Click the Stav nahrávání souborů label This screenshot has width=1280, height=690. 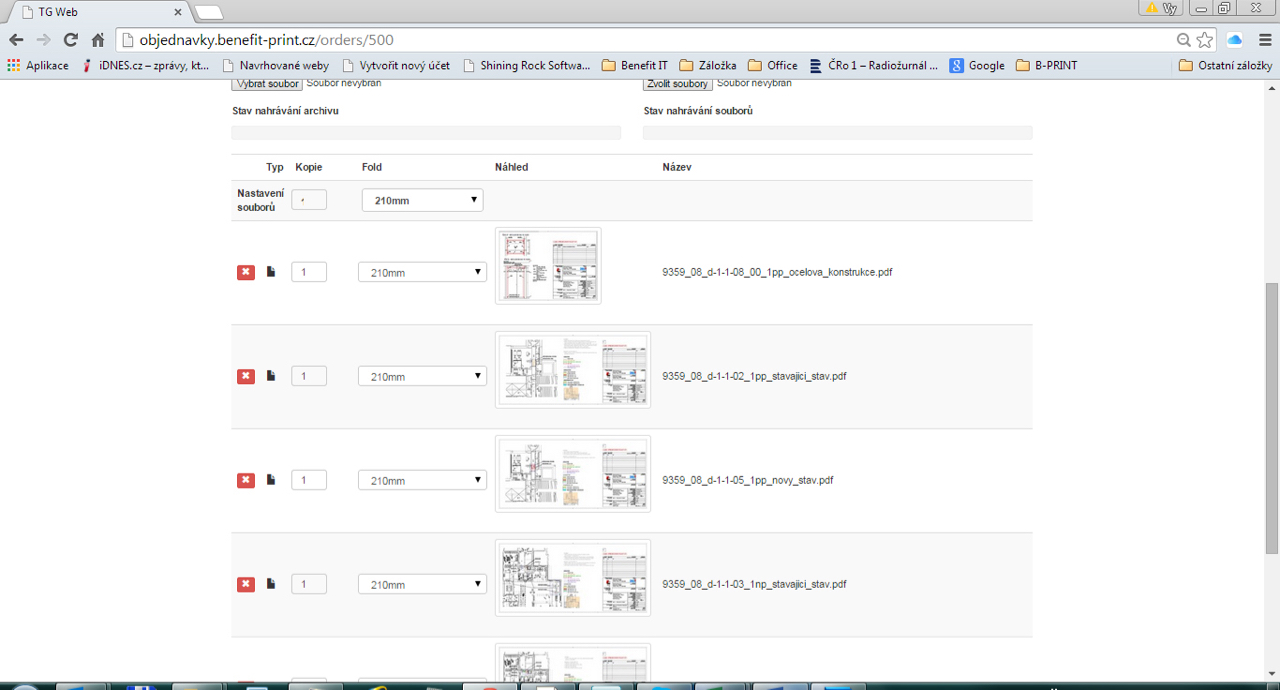click(x=698, y=111)
